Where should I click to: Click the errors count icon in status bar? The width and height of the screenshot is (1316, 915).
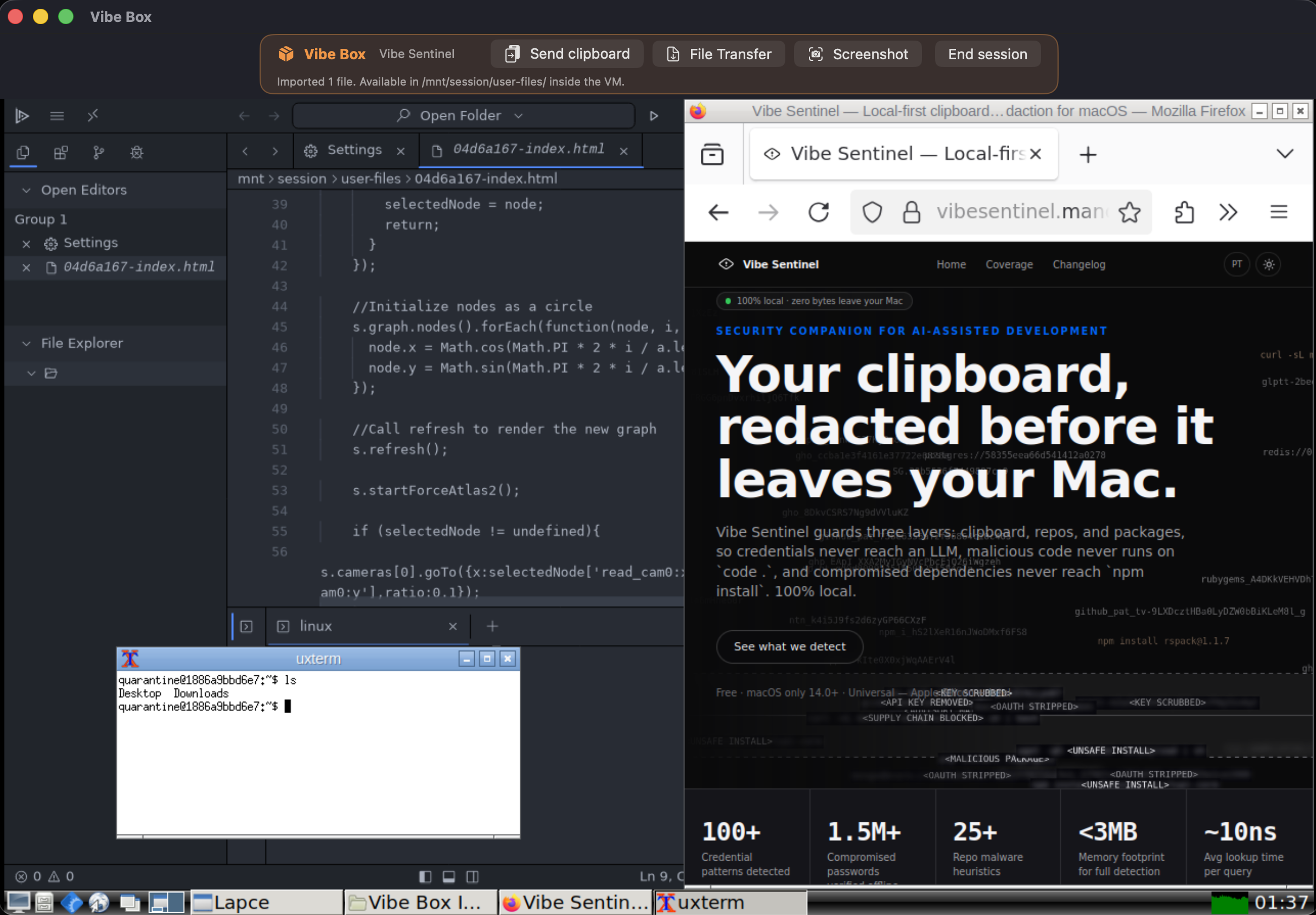21,876
